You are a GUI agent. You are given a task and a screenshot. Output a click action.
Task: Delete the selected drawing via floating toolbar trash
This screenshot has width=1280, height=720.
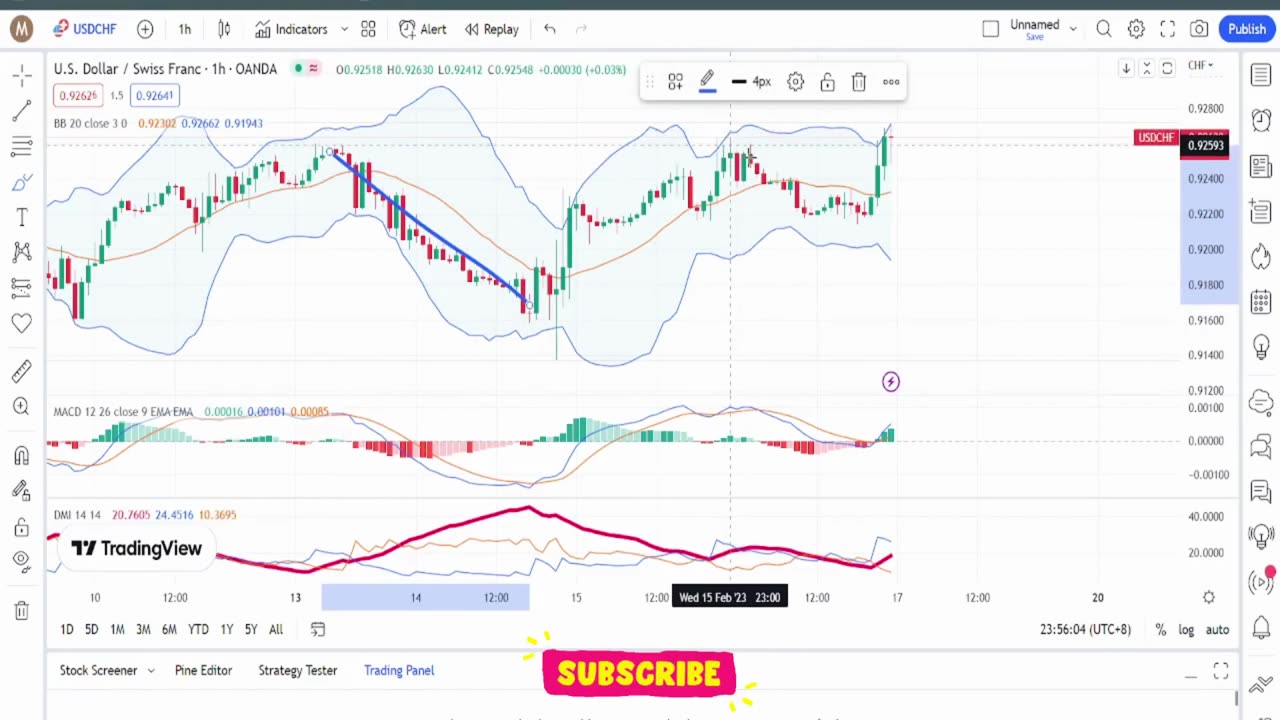pos(859,82)
